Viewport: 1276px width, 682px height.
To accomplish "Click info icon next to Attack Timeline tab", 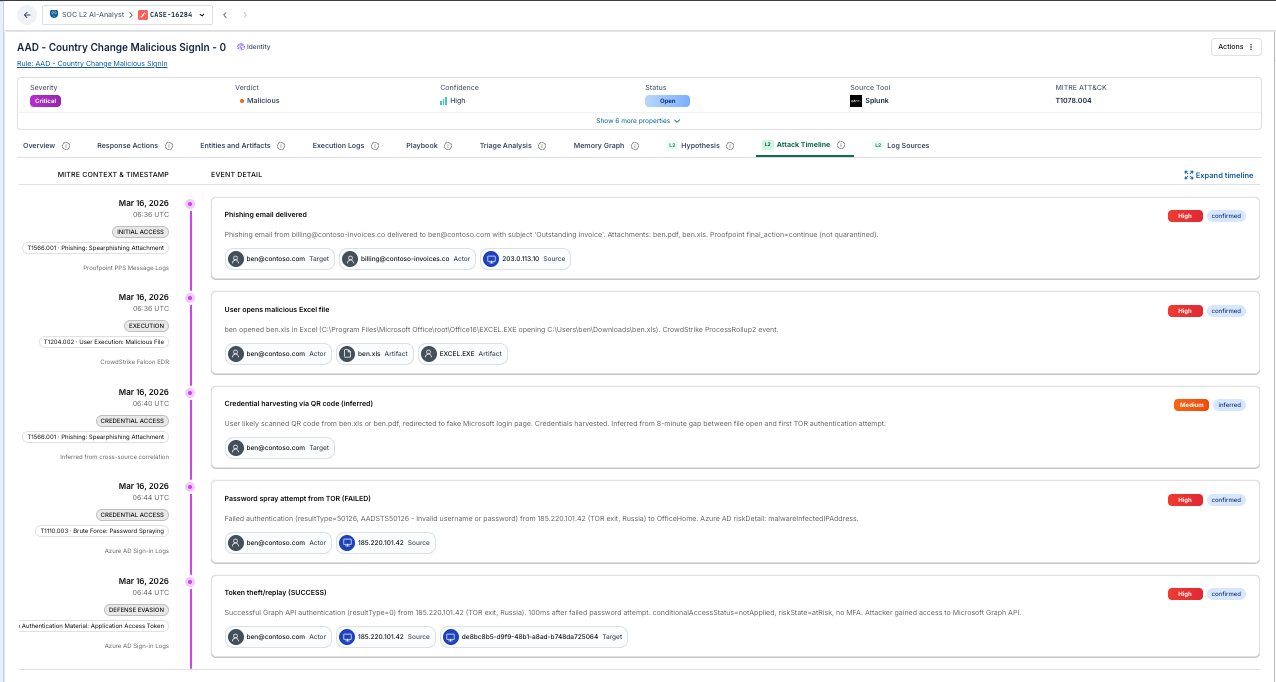I will tap(841, 146).
